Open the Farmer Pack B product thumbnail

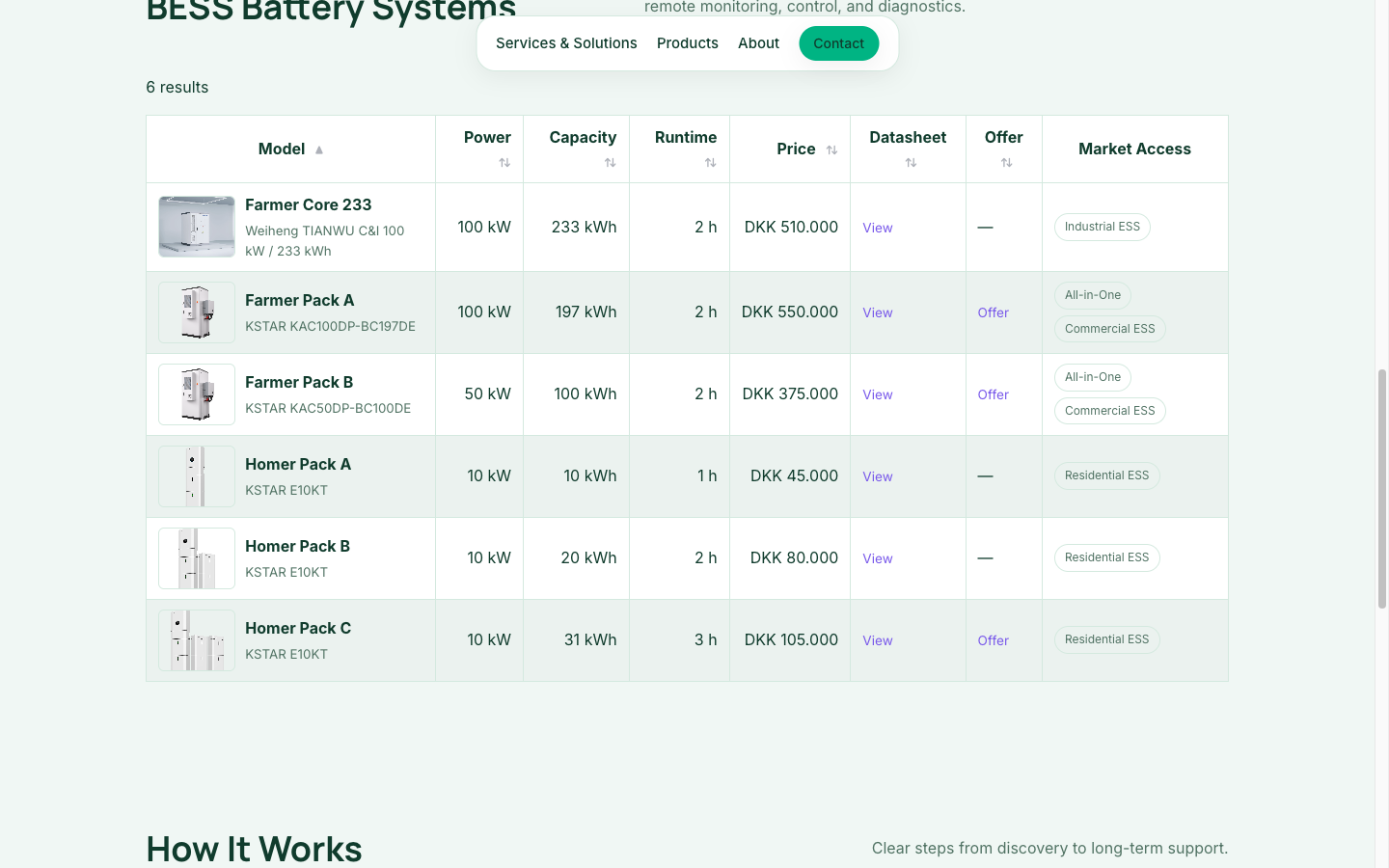click(x=197, y=394)
